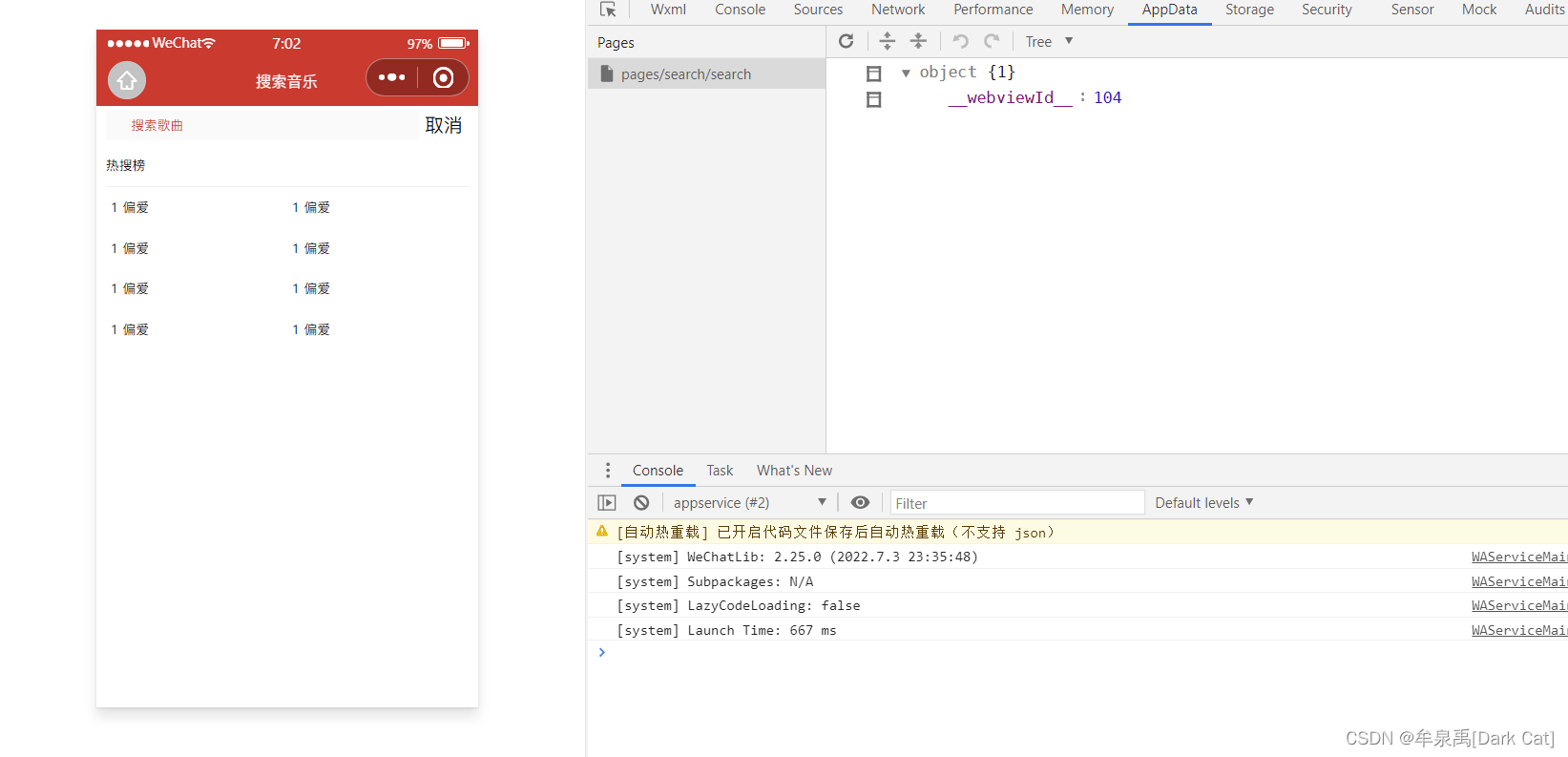Open the Default levels dropdown
Screen dimensions: 1568x757
[1203, 503]
